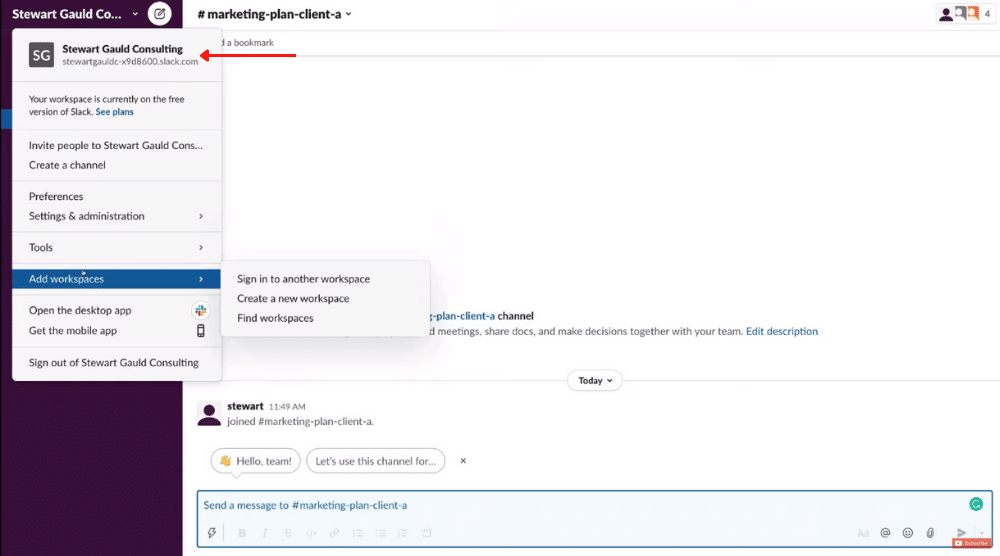Choose Sign in to another workspace
Image resolution: width=1000 pixels, height=556 pixels.
[x=325, y=279]
